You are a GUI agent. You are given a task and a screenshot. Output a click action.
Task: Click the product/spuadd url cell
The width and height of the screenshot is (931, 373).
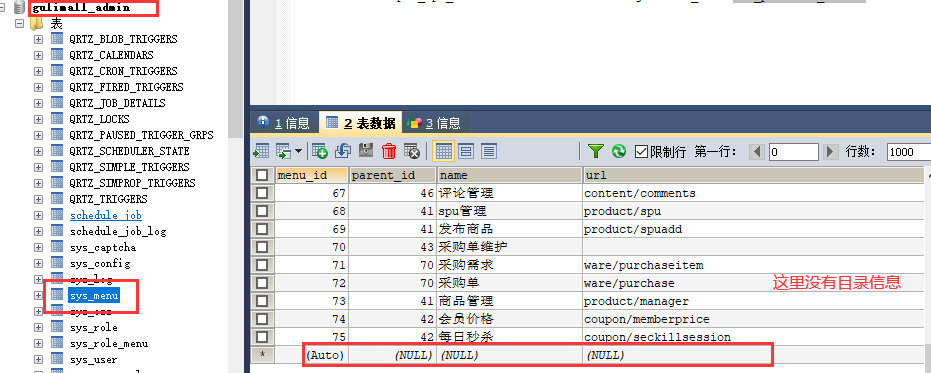754,229
